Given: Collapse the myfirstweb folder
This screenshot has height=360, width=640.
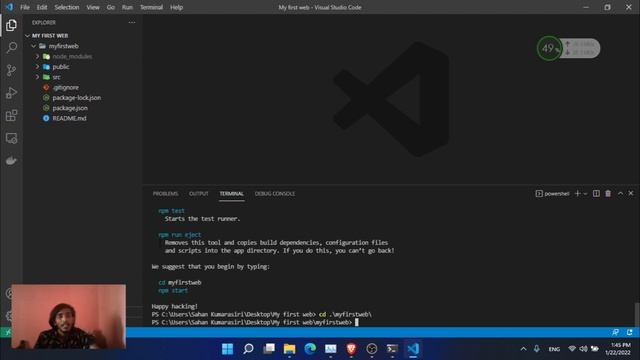Looking at the screenshot, I should click(34, 46).
